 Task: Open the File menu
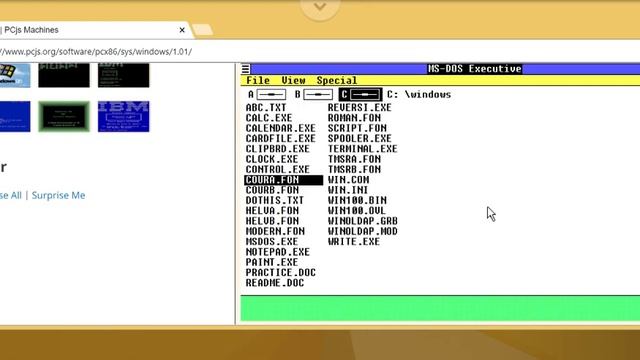pos(258,80)
